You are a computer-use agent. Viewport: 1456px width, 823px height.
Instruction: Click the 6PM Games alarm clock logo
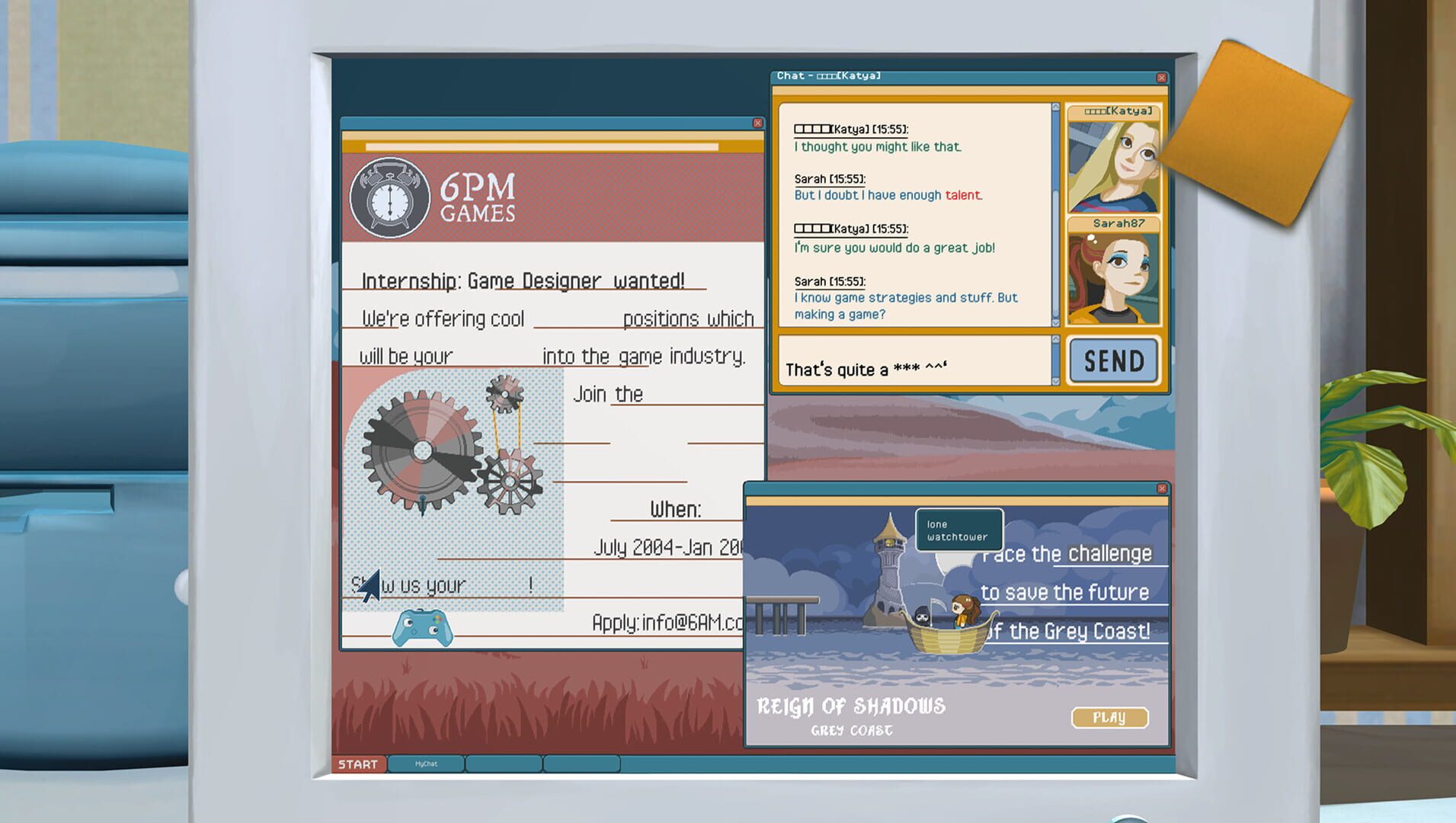389,198
